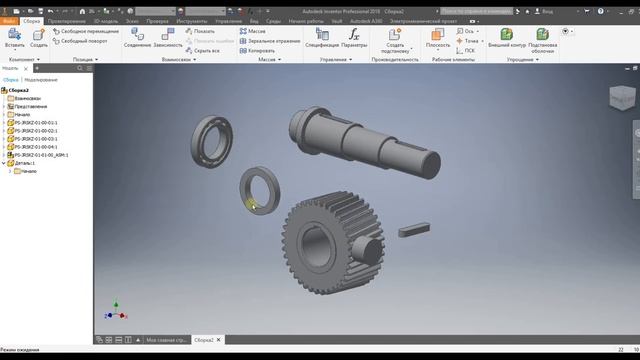Click Скрыть все in the relationships panel

pyautogui.click(x=202, y=51)
